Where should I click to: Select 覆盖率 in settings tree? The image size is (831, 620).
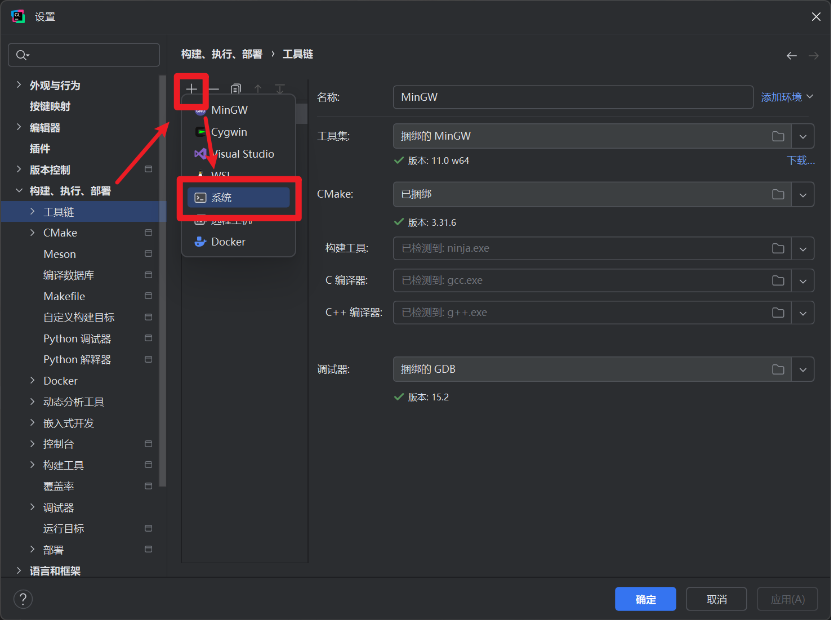pyautogui.click(x=58, y=486)
